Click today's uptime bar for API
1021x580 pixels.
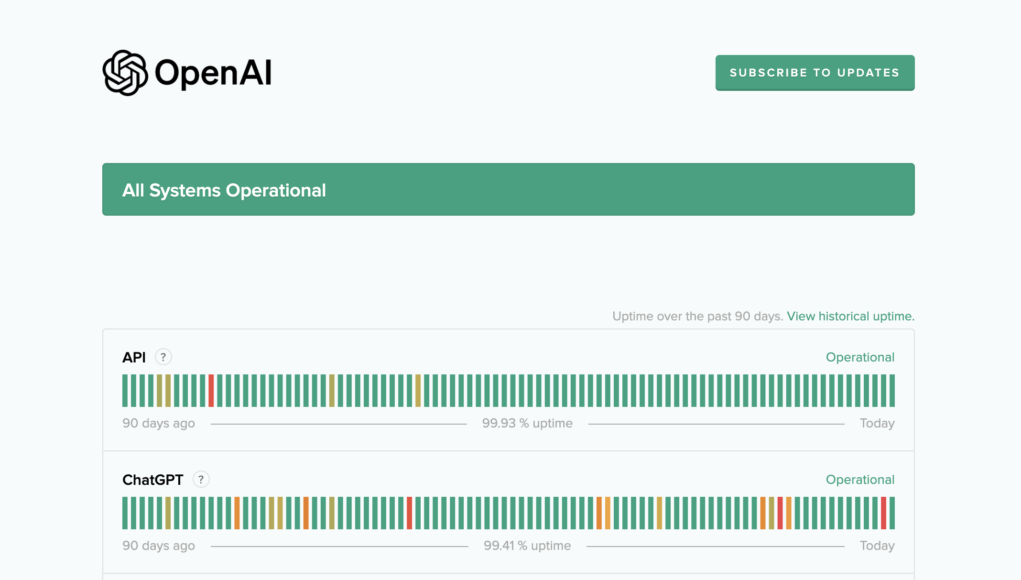click(893, 390)
